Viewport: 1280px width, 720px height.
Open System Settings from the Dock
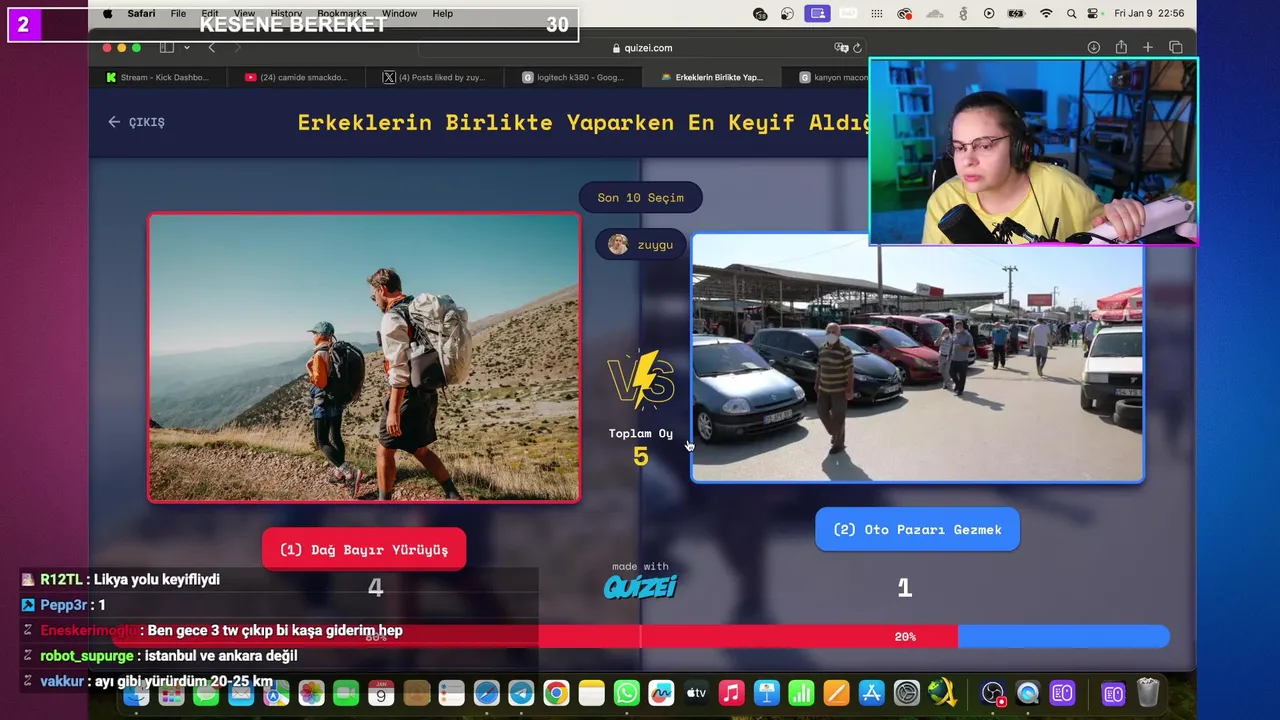click(906, 693)
